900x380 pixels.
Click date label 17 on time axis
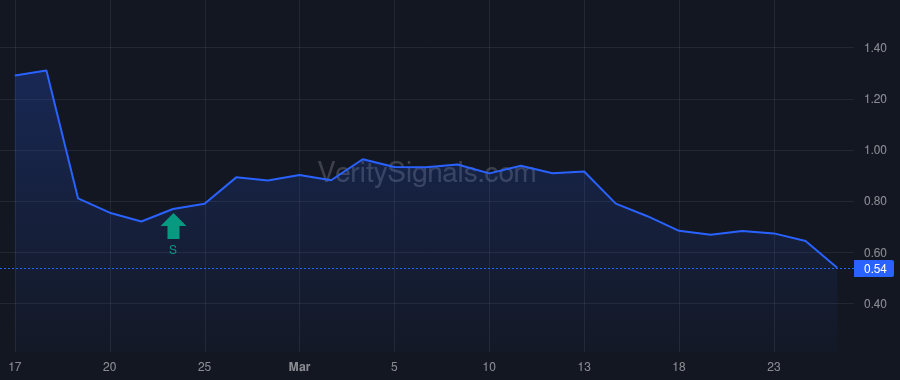click(x=15, y=366)
